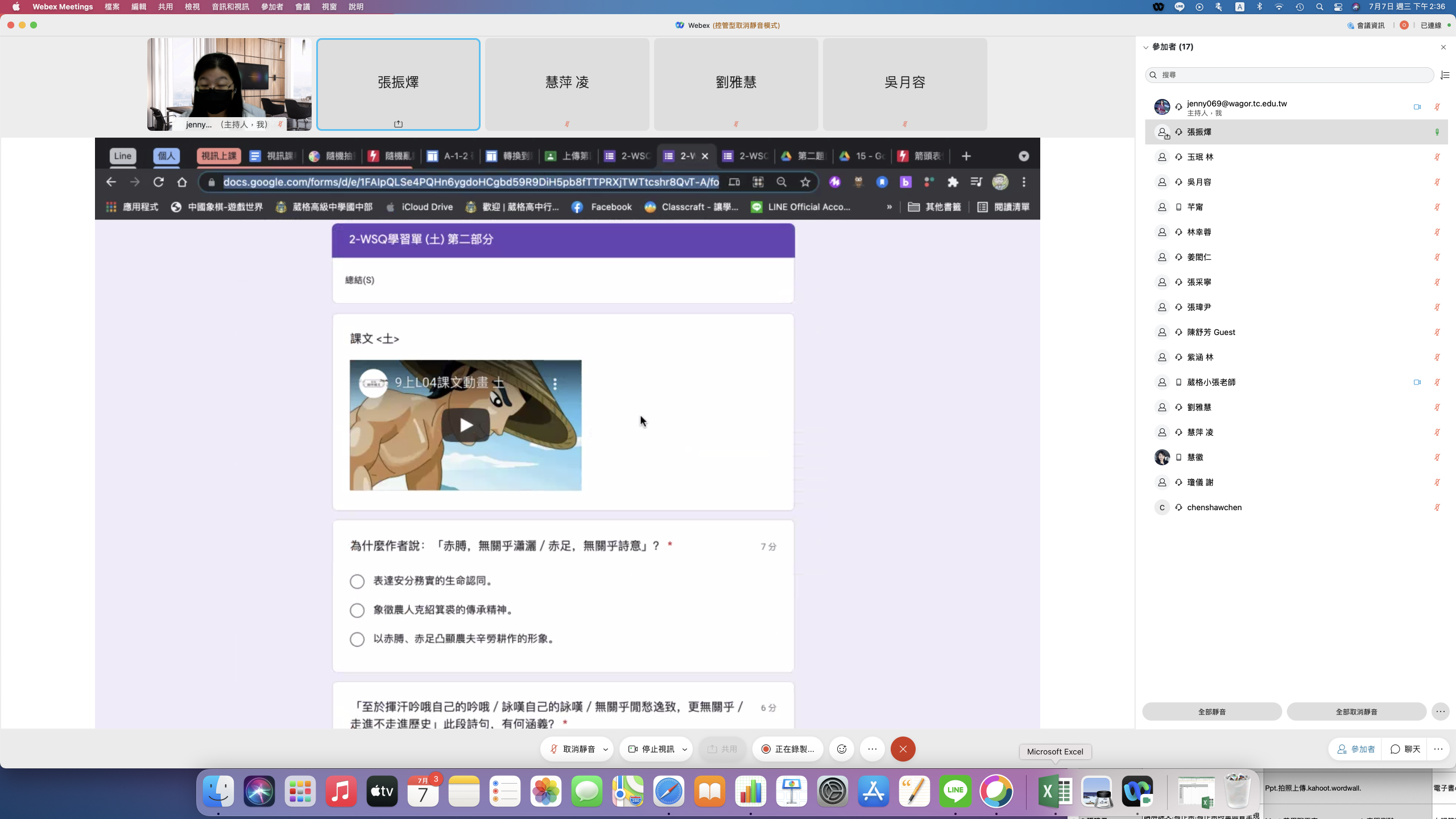This screenshot has height=819, width=1456.
Task: Open the Chrome extensions puzzle icon
Action: click(953, 182)
